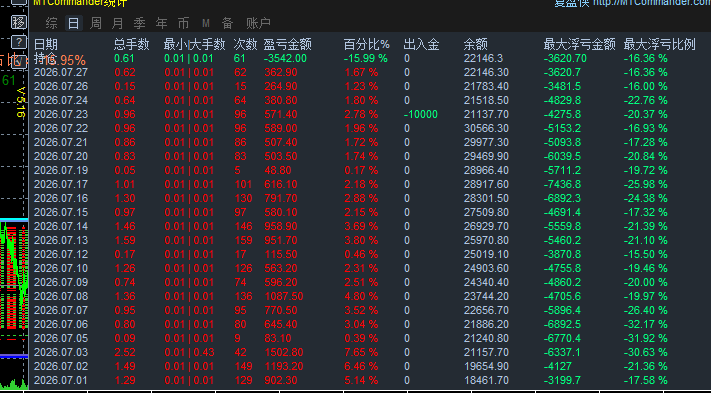This screenshot has height=393, width=711.
Task: Click profit value 48.80
Action: [278, 170]
